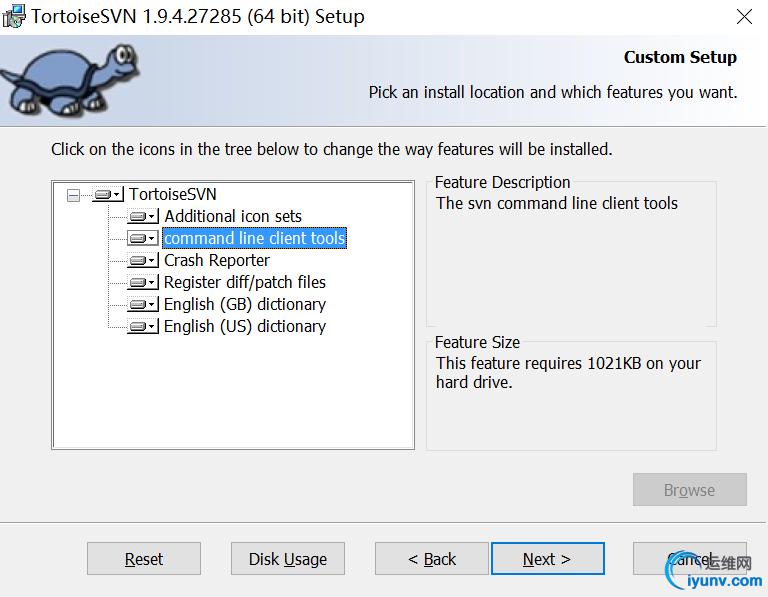Click the TortoiseSVN root feature drive icon
The image size is (768, 597).
click(107, 194)
